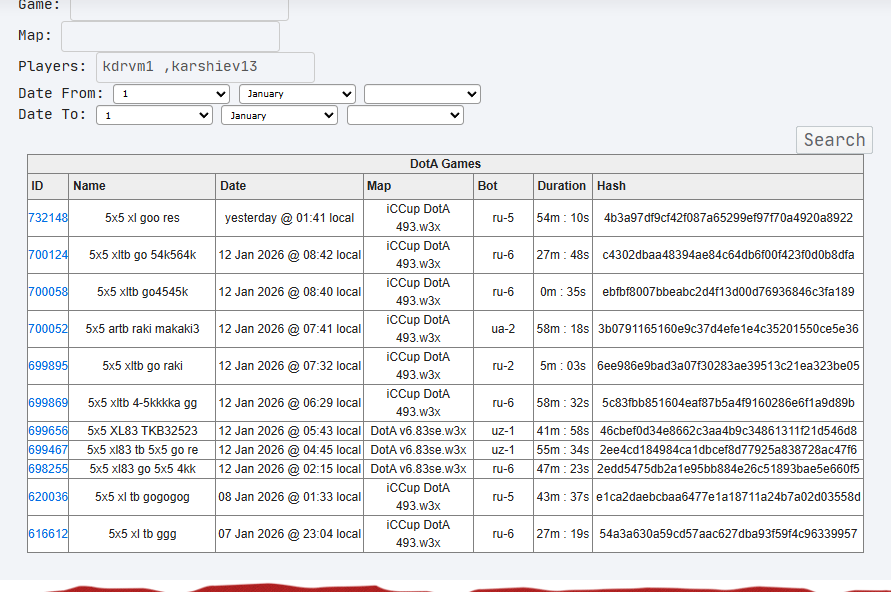
Task: Select game name '5x5 xltb 4-5kkkka gg'
Action: pos(142,402)
